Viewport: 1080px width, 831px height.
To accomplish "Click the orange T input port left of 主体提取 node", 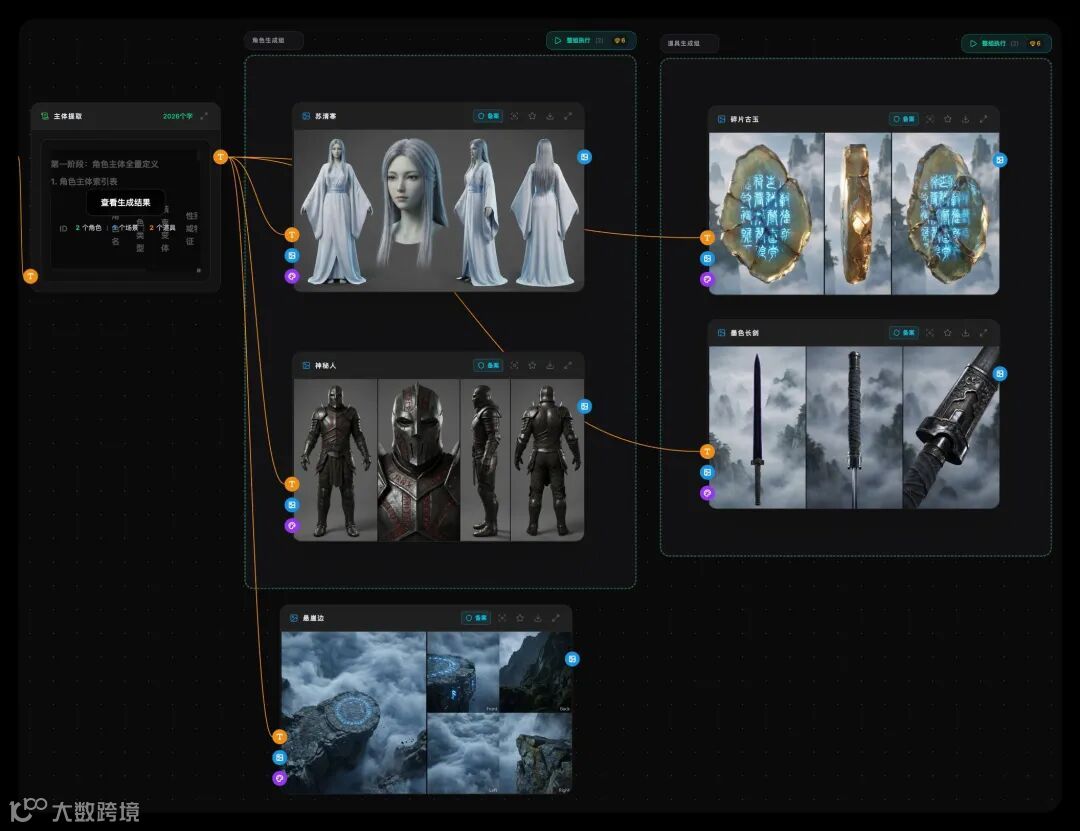I will tap(30, 276).
